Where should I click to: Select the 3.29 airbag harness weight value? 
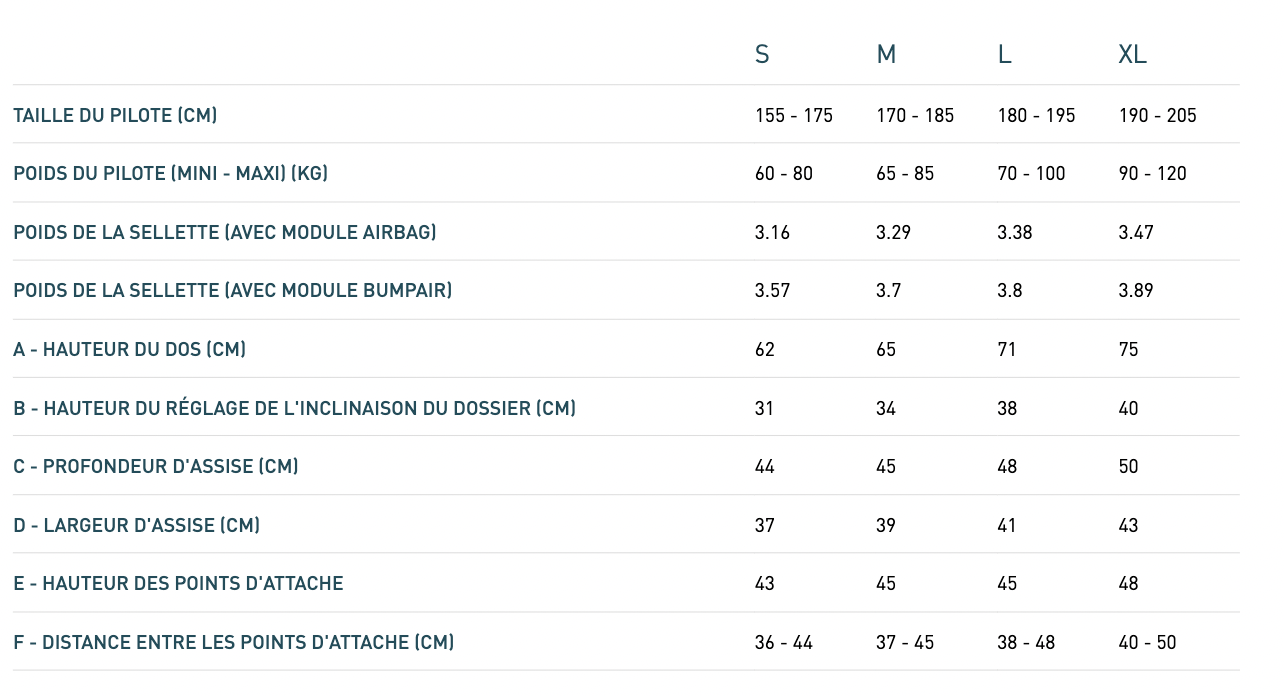[x=893, y=233]
